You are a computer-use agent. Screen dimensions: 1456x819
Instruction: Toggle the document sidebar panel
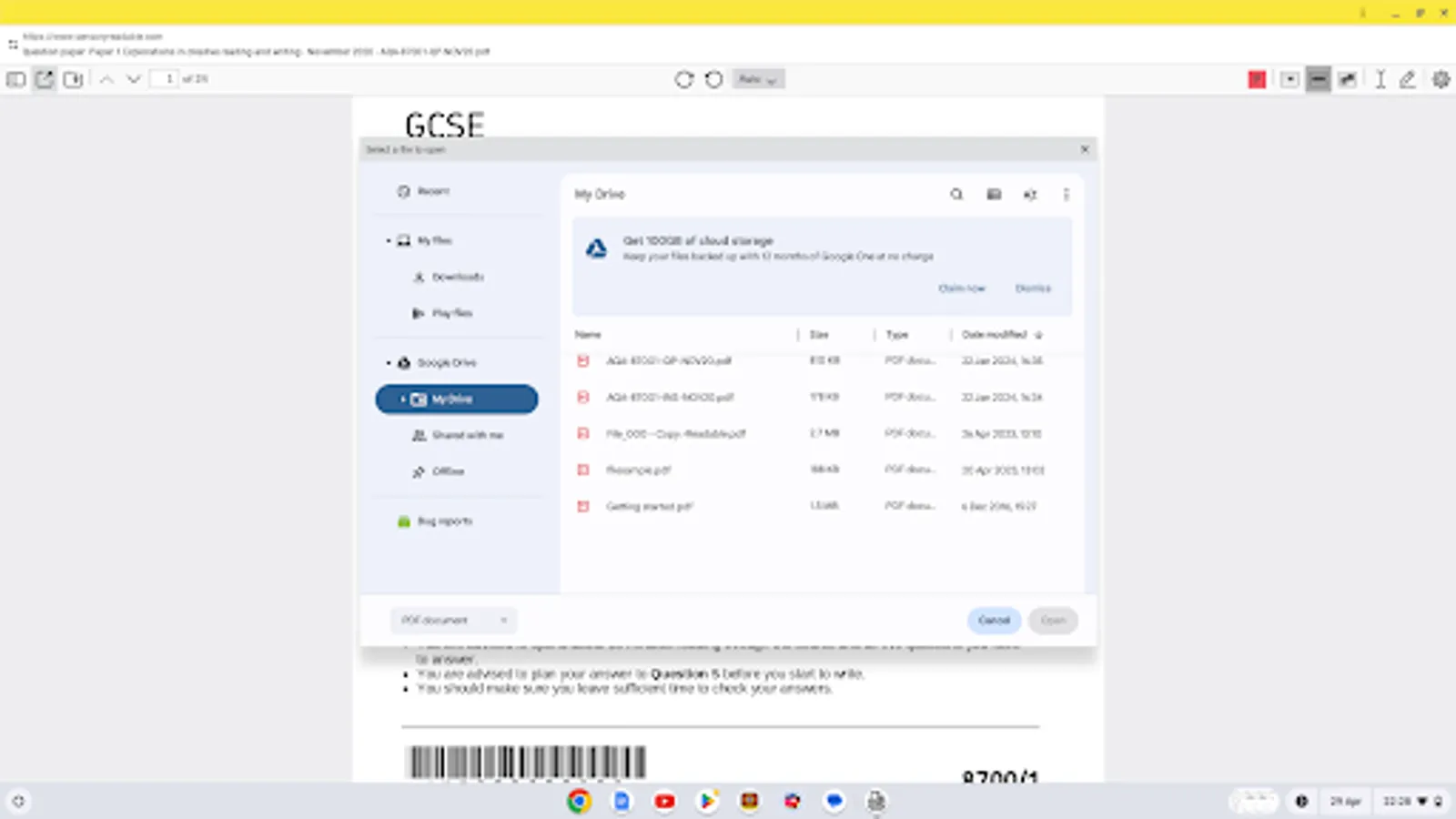[x=15, y=78]
